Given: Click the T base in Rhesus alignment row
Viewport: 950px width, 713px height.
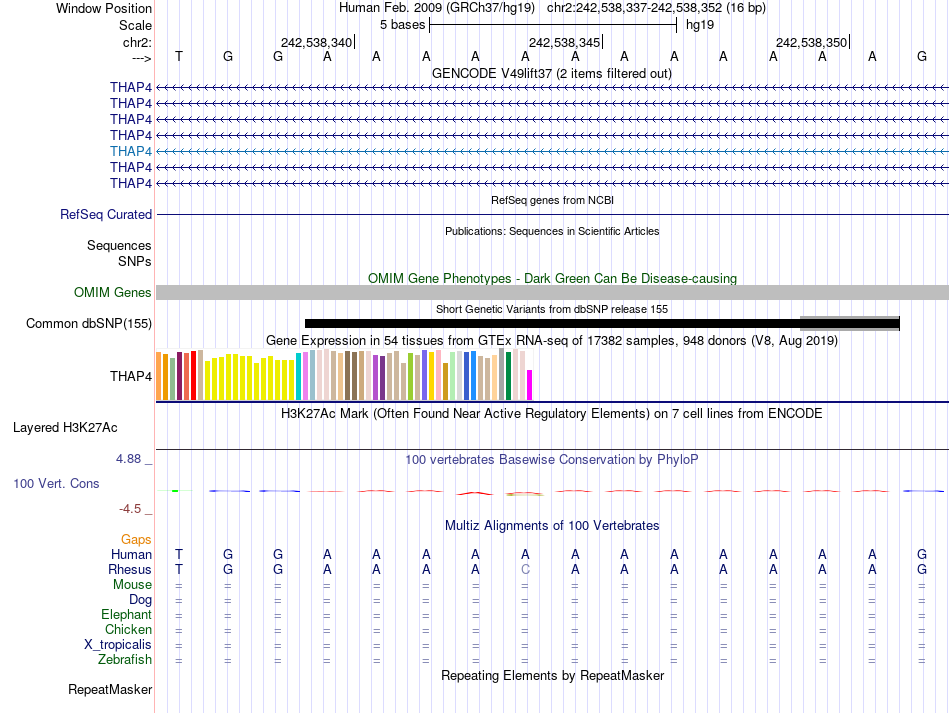Looking at the screenshot, I should tap(179, 569).
